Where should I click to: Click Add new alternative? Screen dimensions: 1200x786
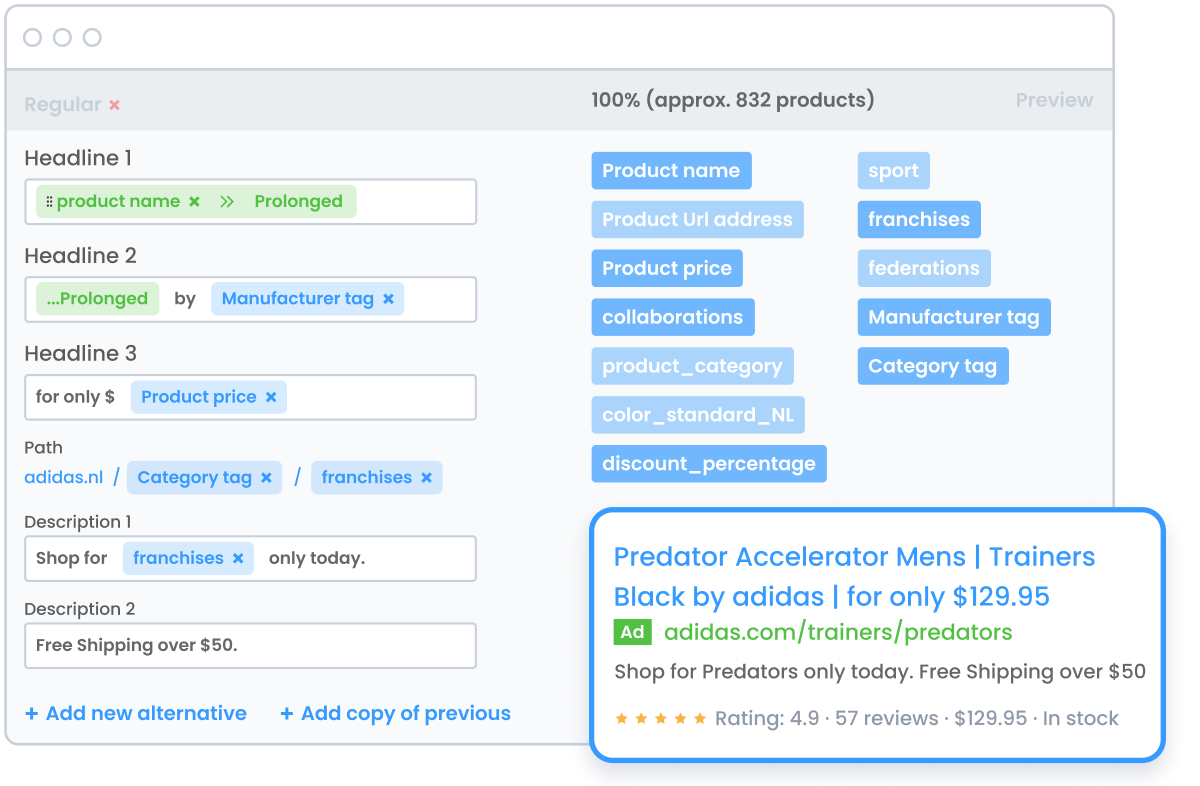(x=136, y=713)
